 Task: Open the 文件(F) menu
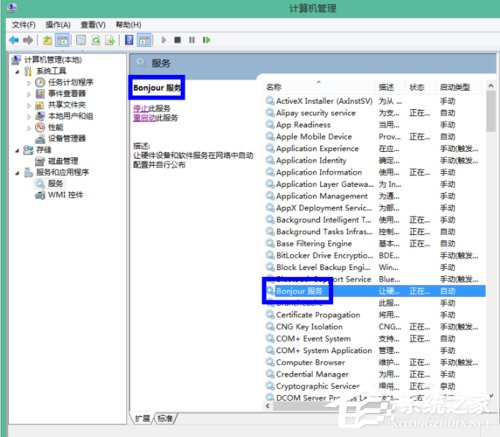click(x=24, y=25)
